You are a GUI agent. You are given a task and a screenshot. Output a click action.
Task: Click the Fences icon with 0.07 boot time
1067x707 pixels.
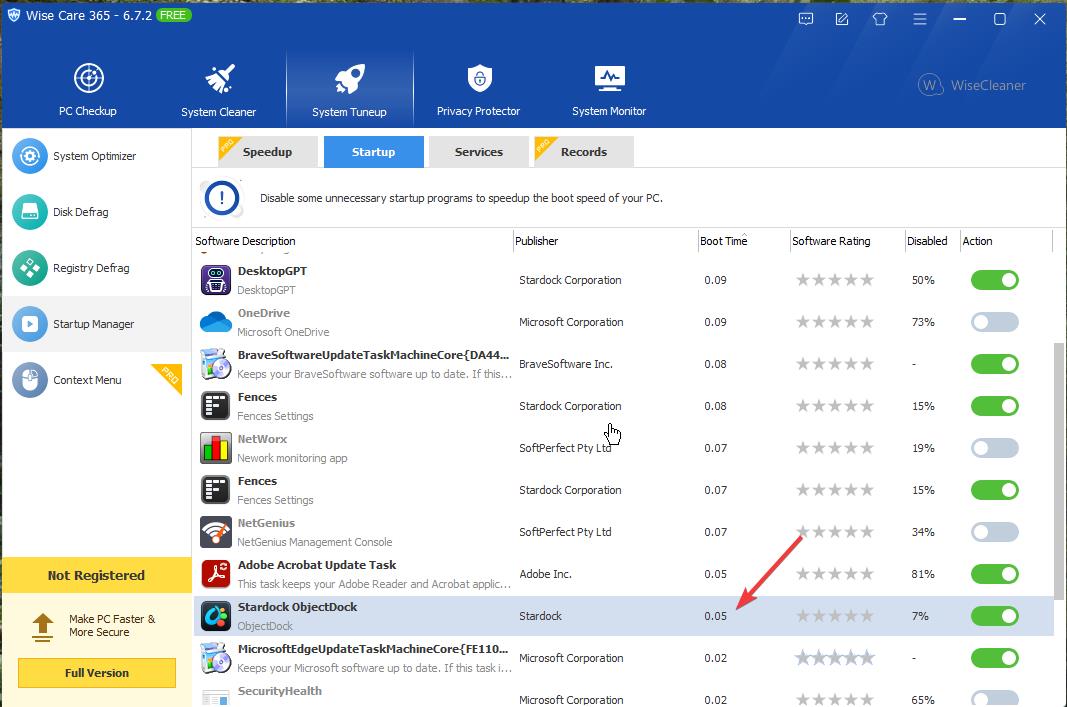tap(216, 490)
